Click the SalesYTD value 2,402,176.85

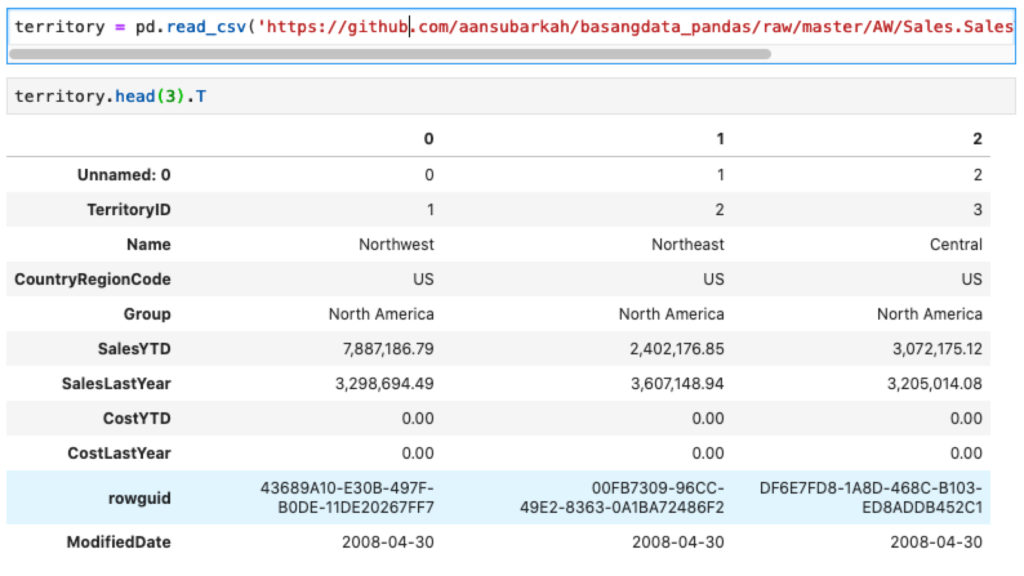click(677, 349)
